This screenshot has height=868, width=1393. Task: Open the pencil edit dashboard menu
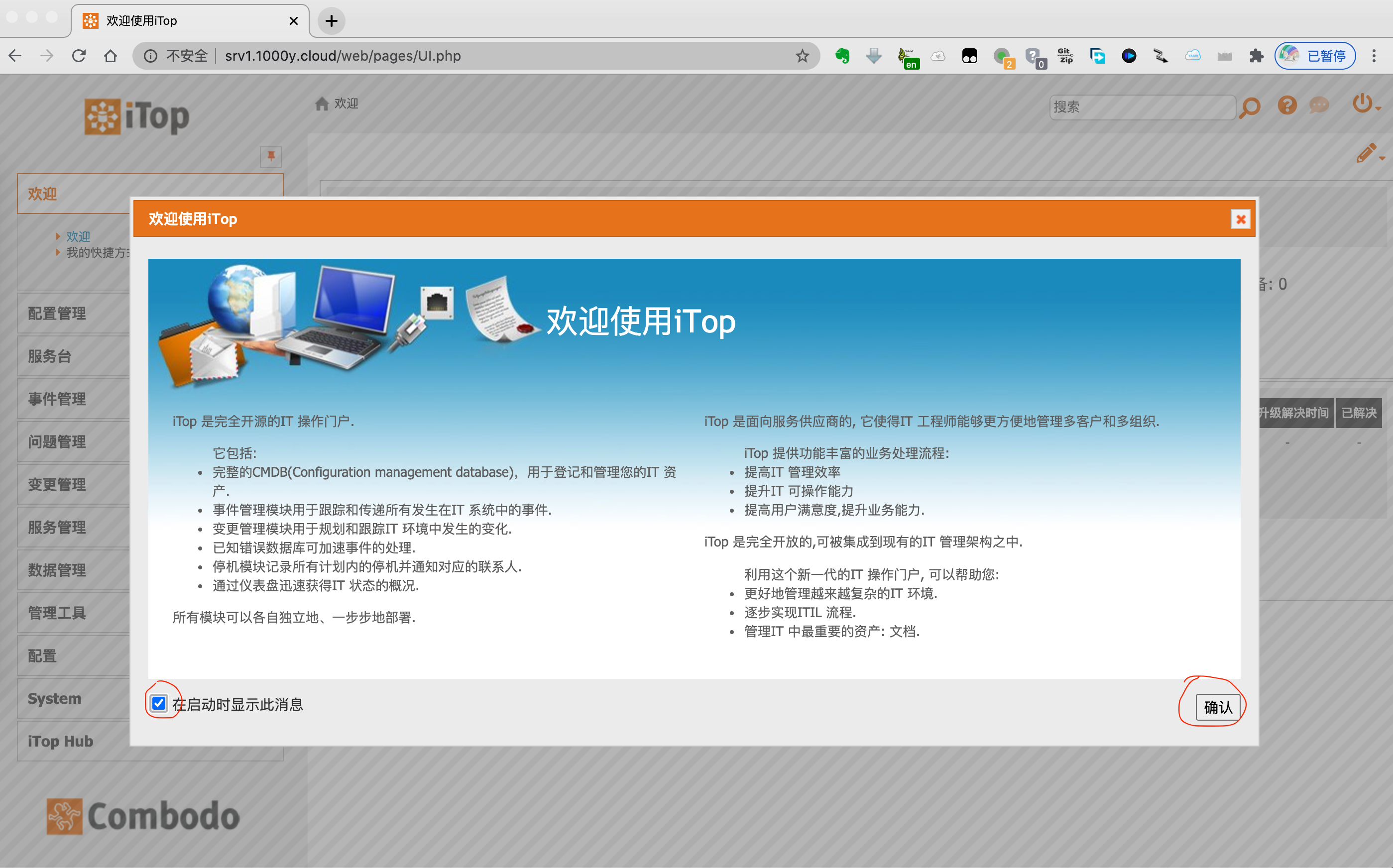pyautogui.click(x=1370, y=153)
